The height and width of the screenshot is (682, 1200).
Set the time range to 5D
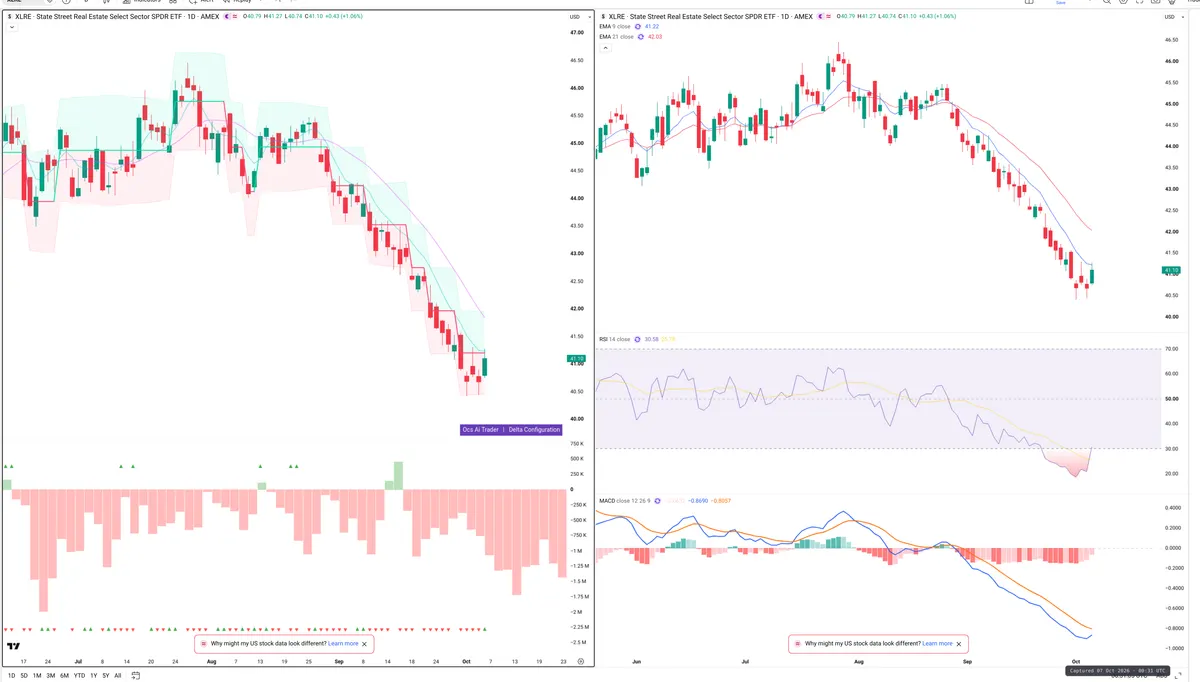pyautogui.click(x=24, y=675)
